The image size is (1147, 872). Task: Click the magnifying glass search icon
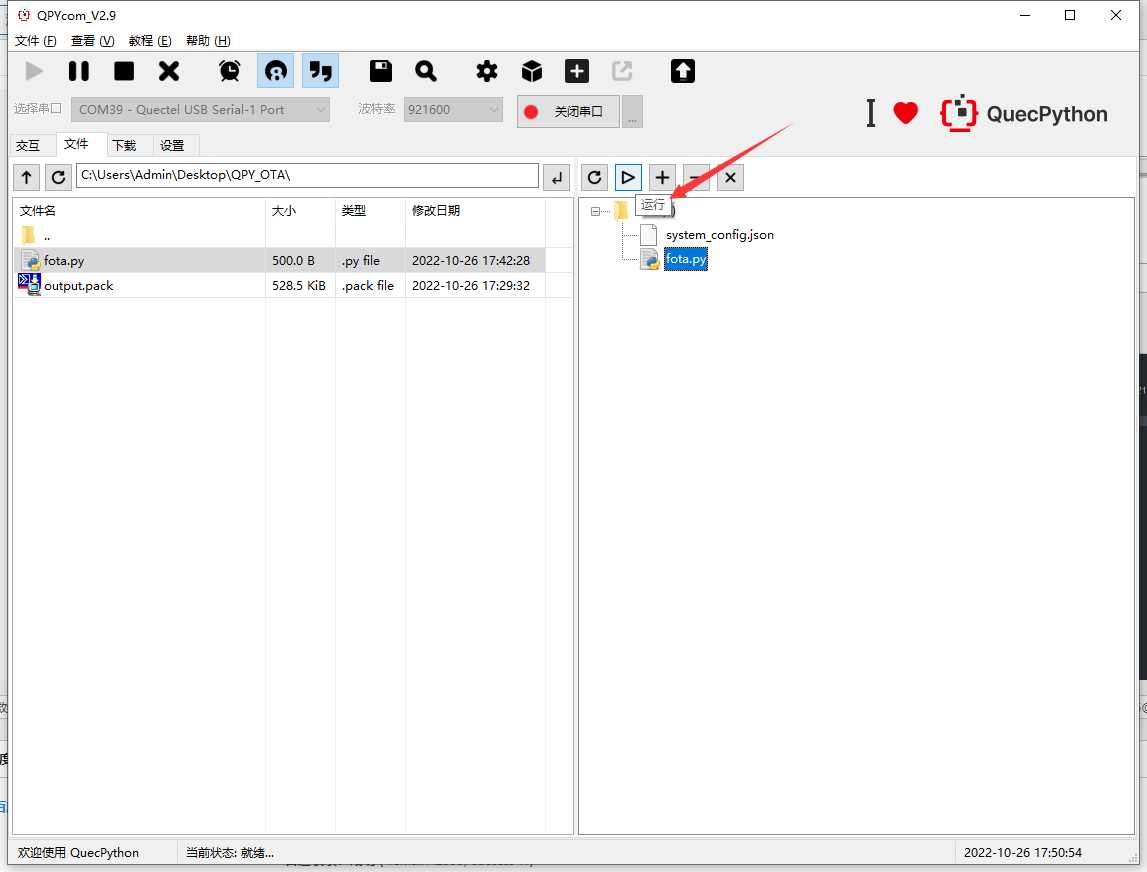tap(426, 71)
